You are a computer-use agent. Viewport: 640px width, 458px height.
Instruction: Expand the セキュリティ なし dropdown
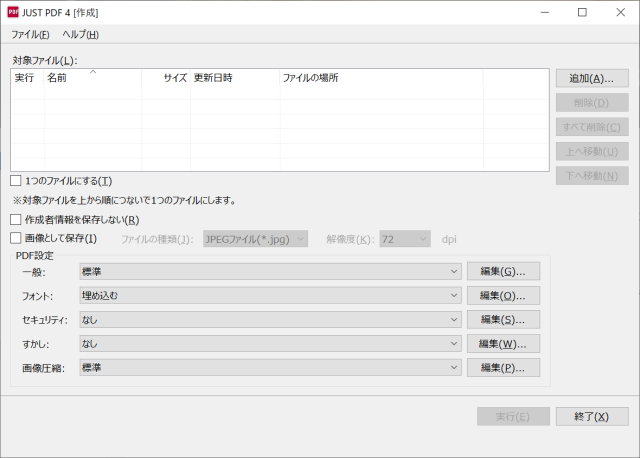[x=270, y=320]
